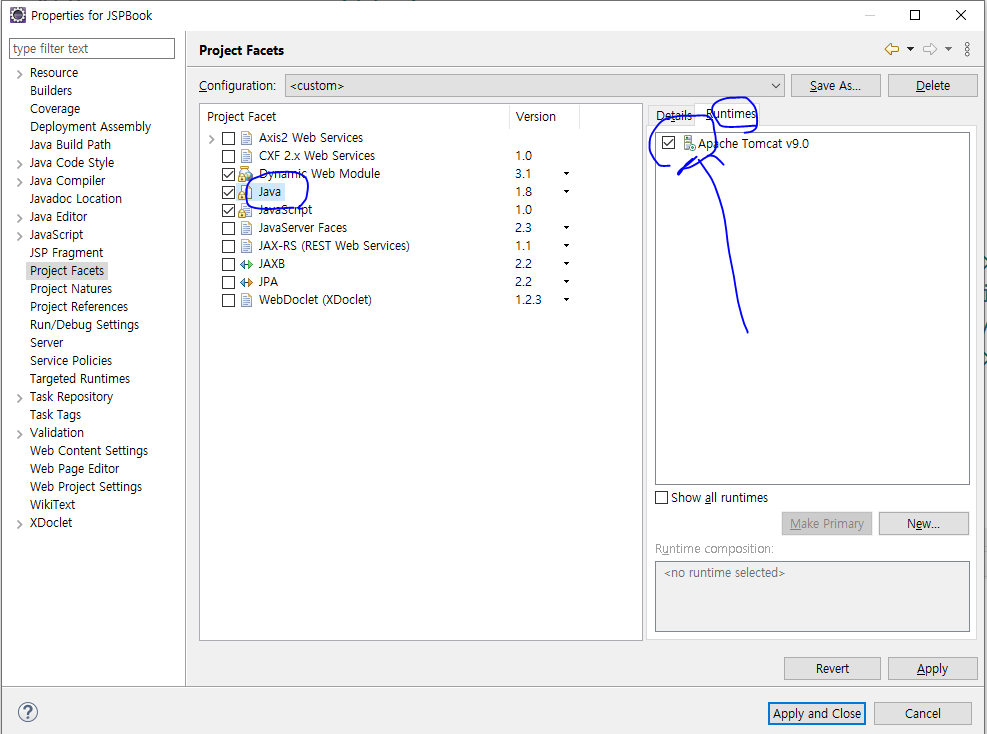Expand the Java Code Style node
Image resolution: width=987 pixels, height=734 pixels.
(20, 164)
